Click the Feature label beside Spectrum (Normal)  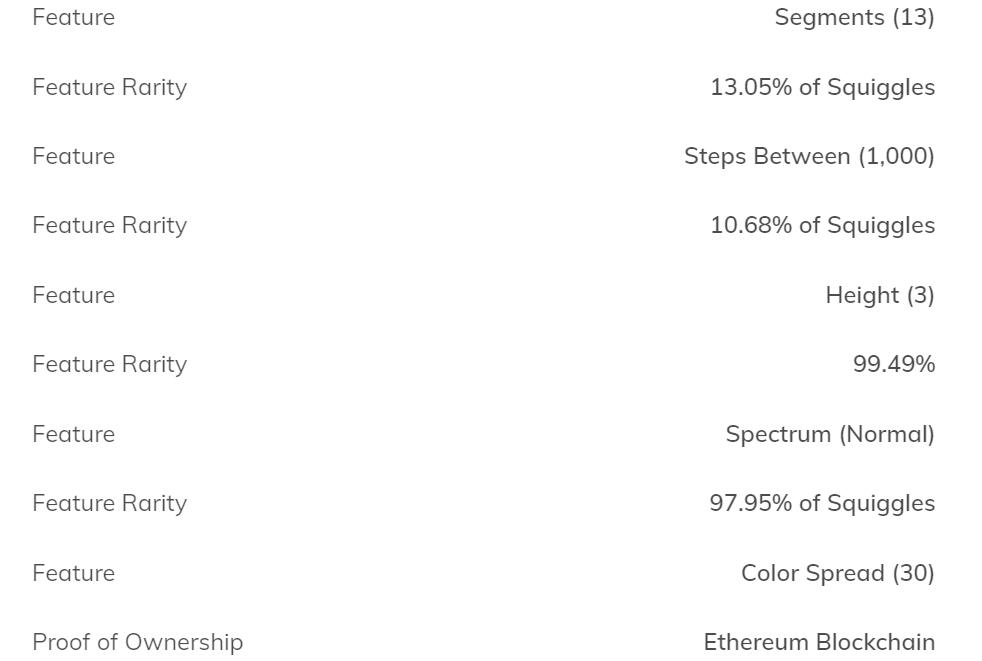[x=73, y=434]
